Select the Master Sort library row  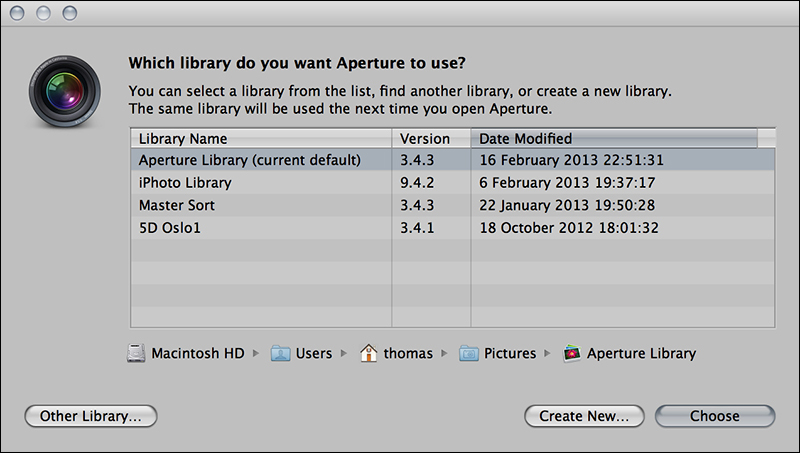tap(453, 205)
